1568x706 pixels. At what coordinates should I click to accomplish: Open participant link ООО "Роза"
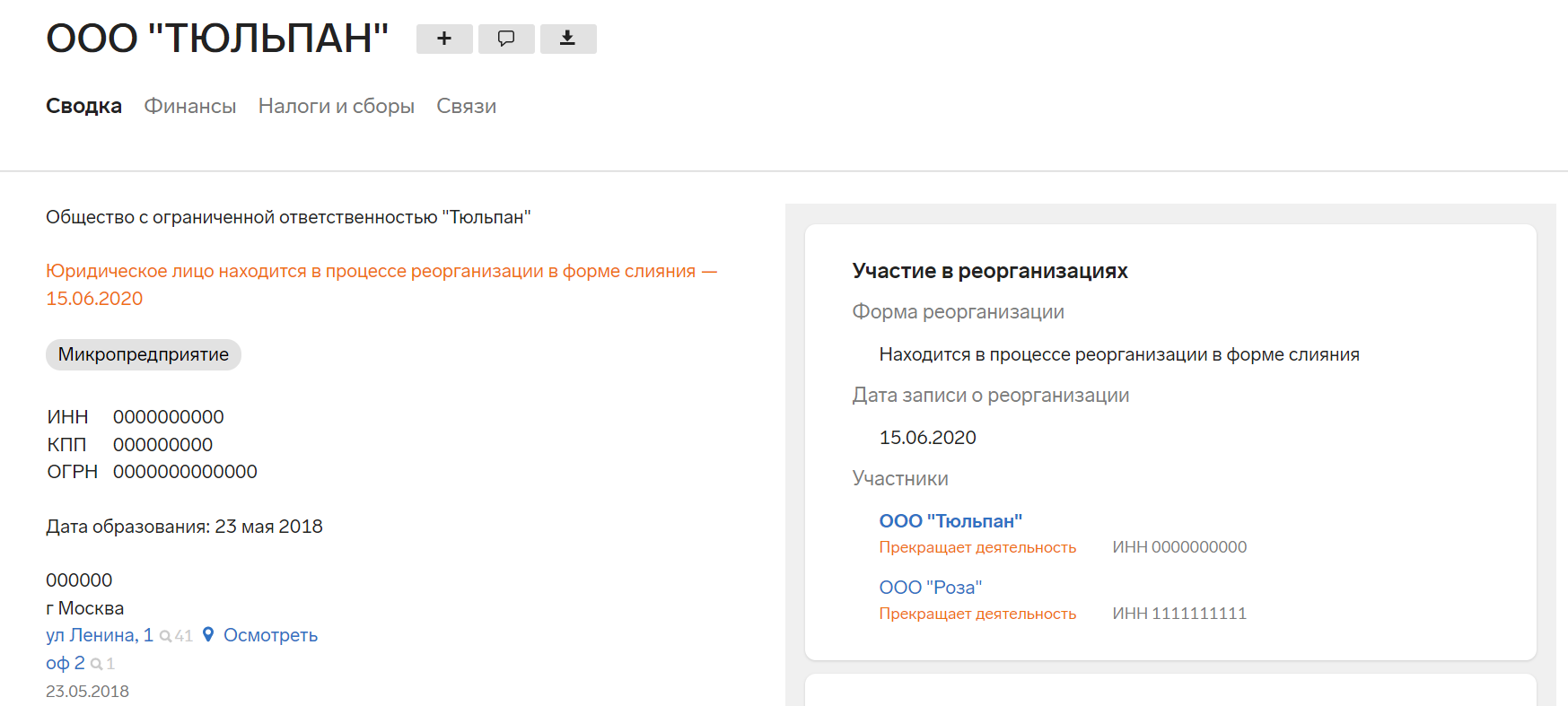(x=930, y=588)
